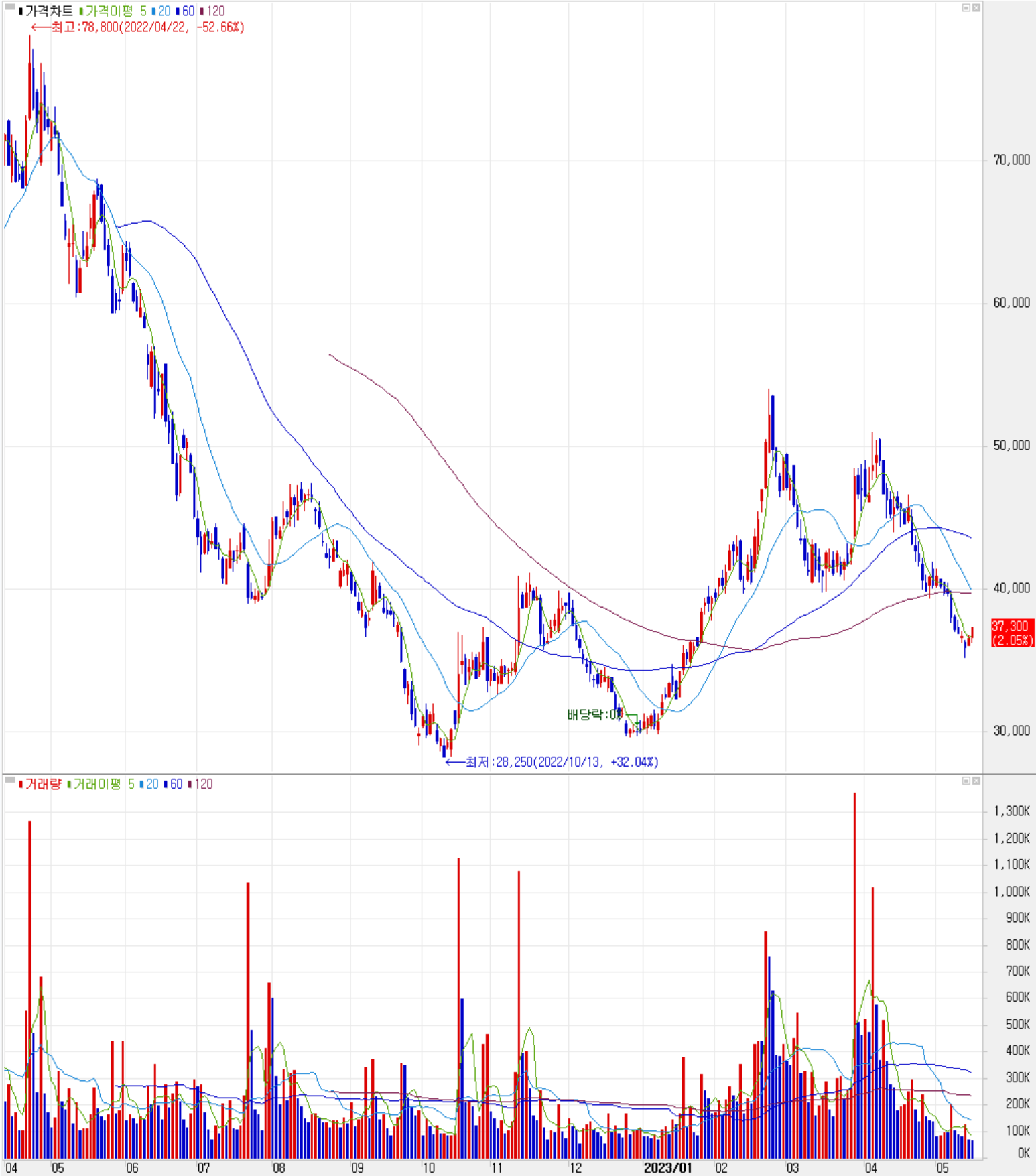Screen dimensions: 1036x1176
Task: Click the 최고:78,800 high price annotation
Action: coord(138,27)
